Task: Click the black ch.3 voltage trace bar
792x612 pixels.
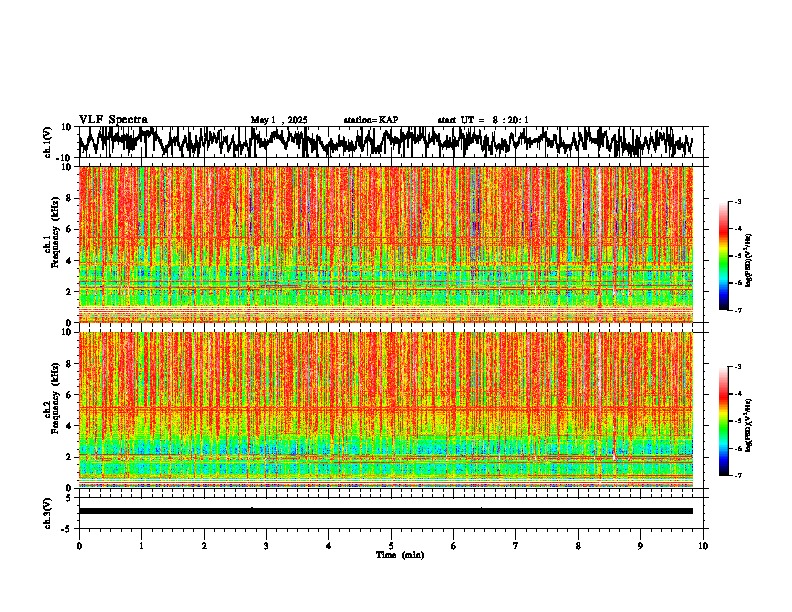Action: (x=386, y=511)
